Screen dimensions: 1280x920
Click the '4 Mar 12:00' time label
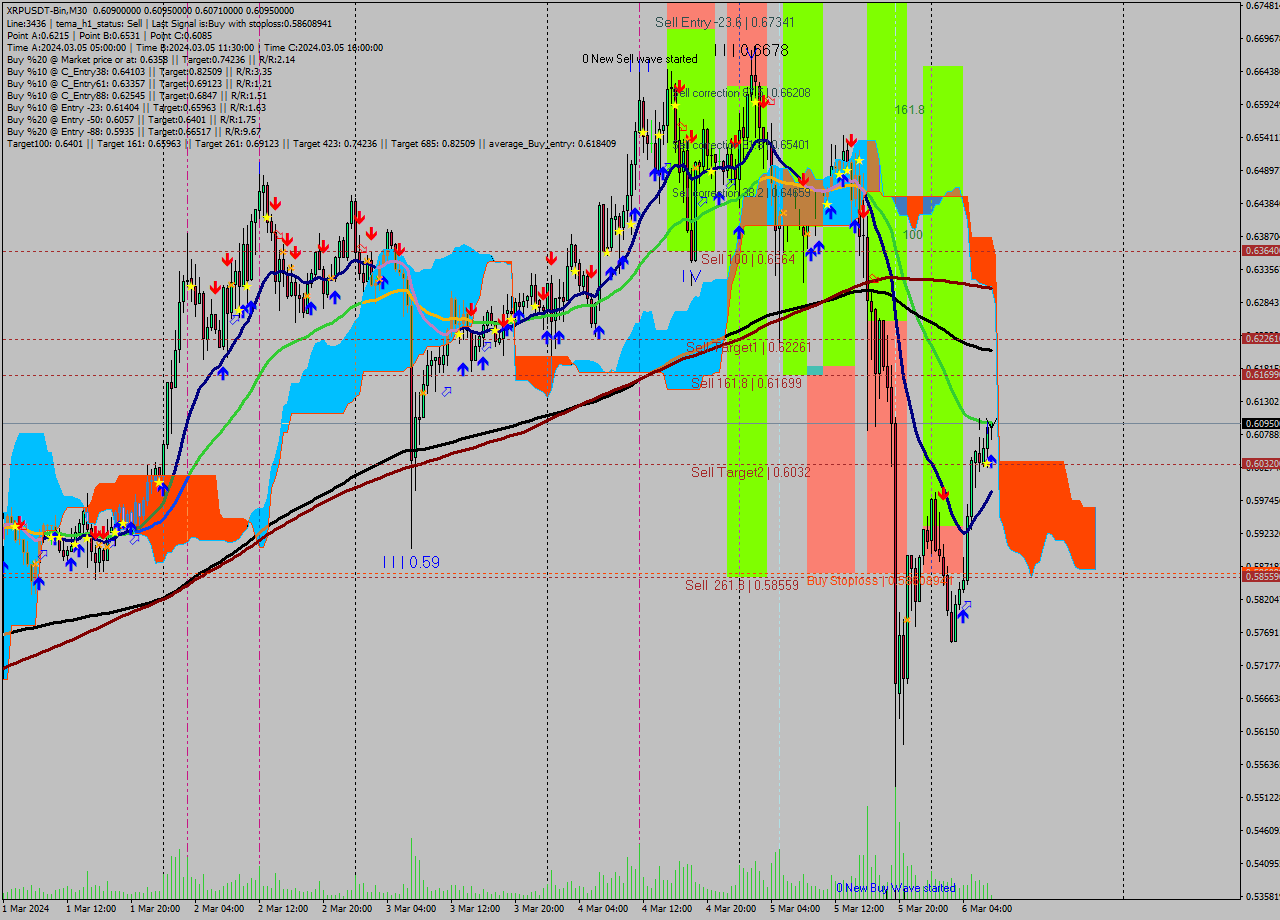pos(667,909)
